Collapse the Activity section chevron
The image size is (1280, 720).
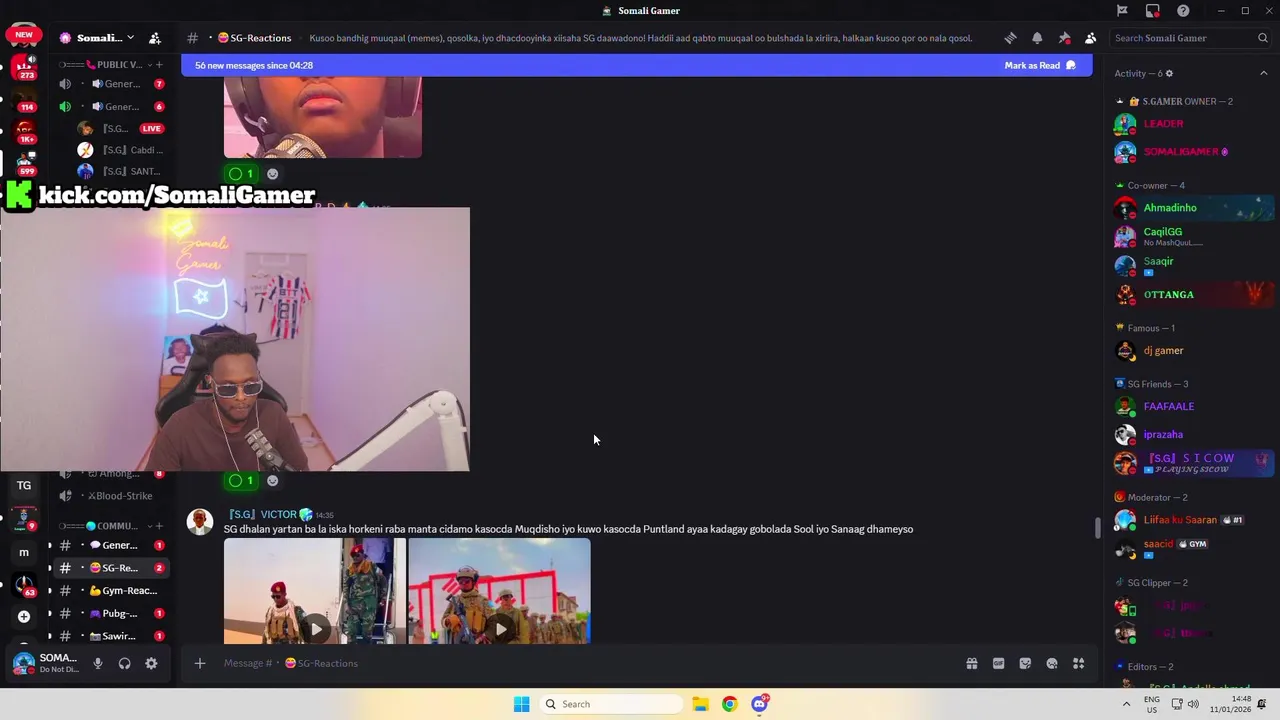(1263, 73)
